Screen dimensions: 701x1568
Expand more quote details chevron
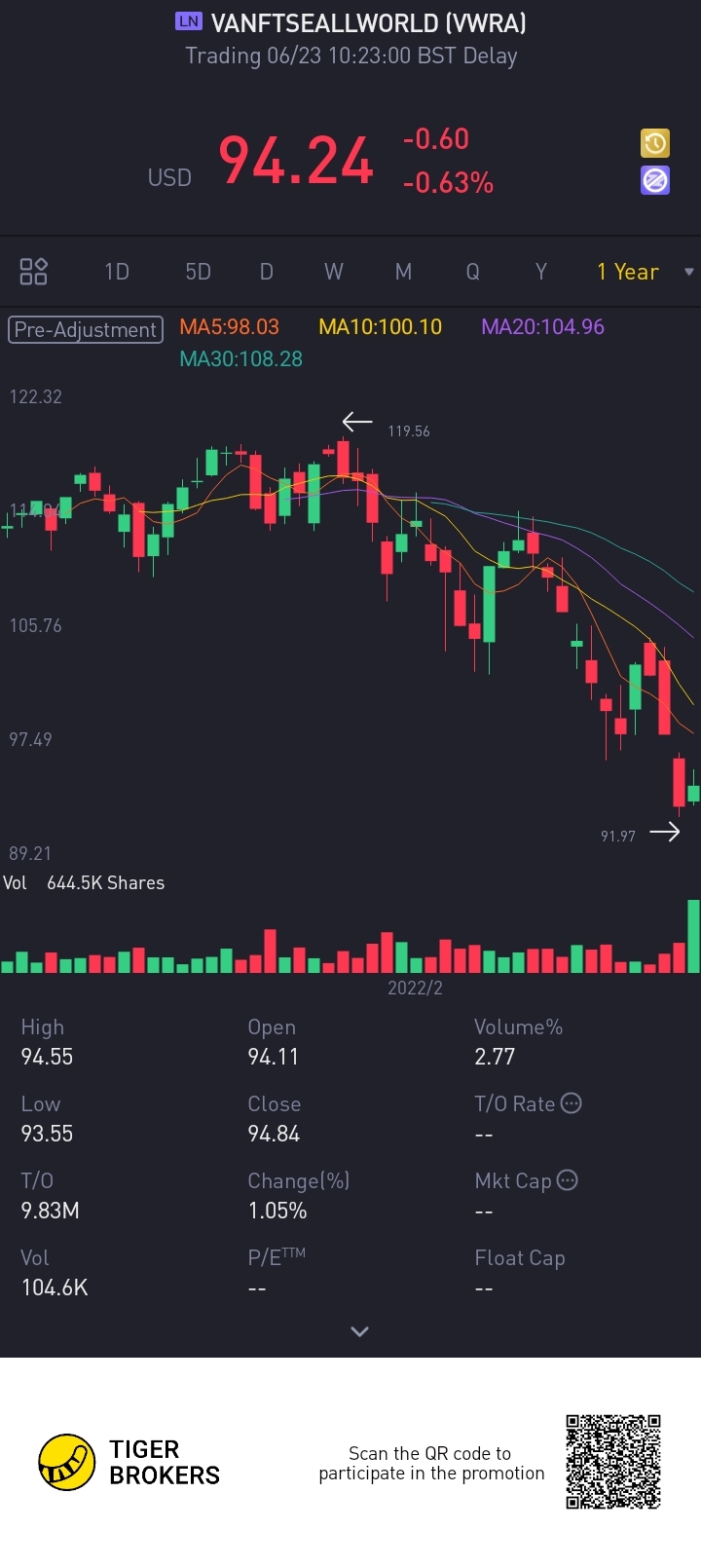click(359, 1331)
